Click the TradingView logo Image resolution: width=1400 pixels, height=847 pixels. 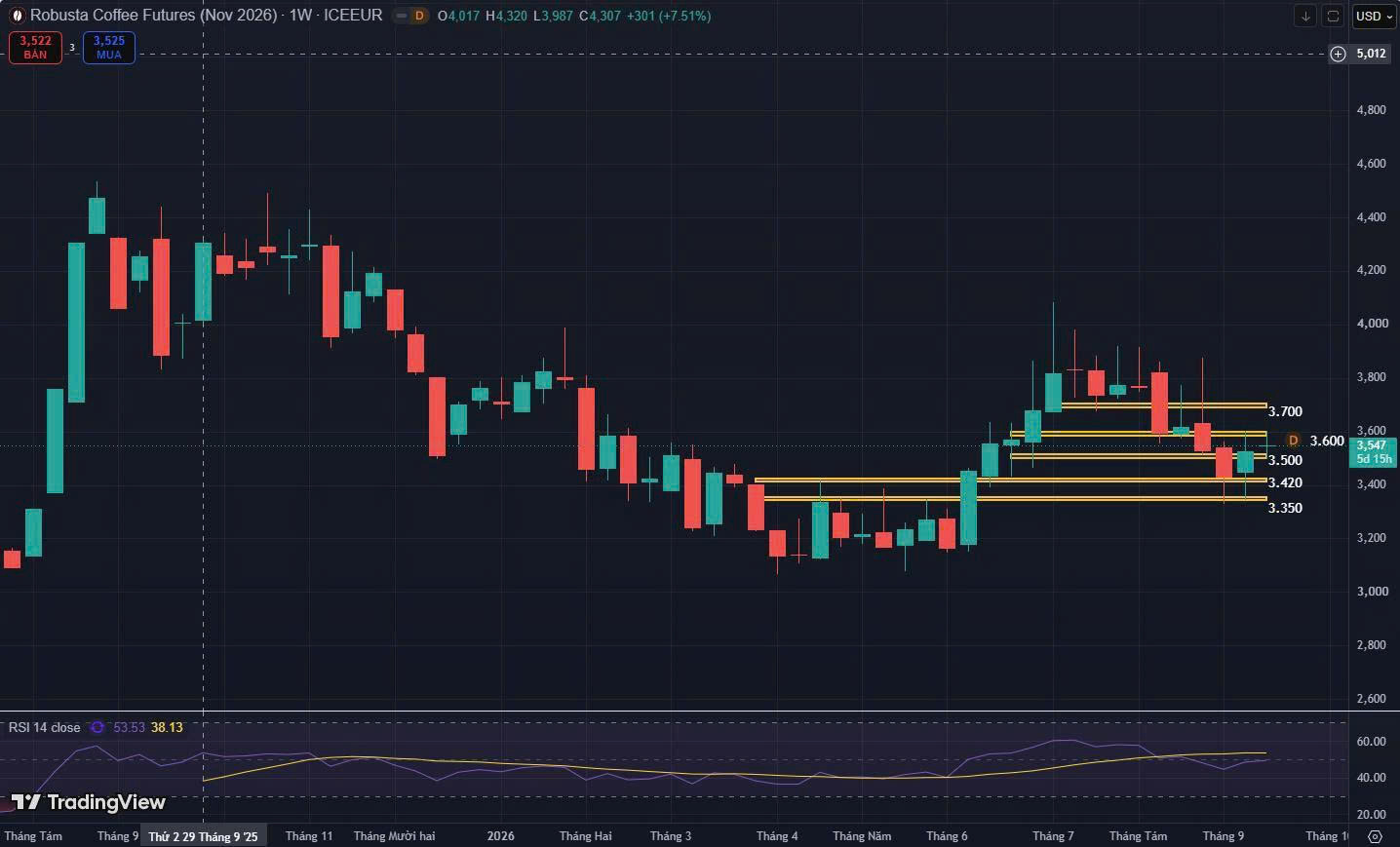tap(89, 802)
